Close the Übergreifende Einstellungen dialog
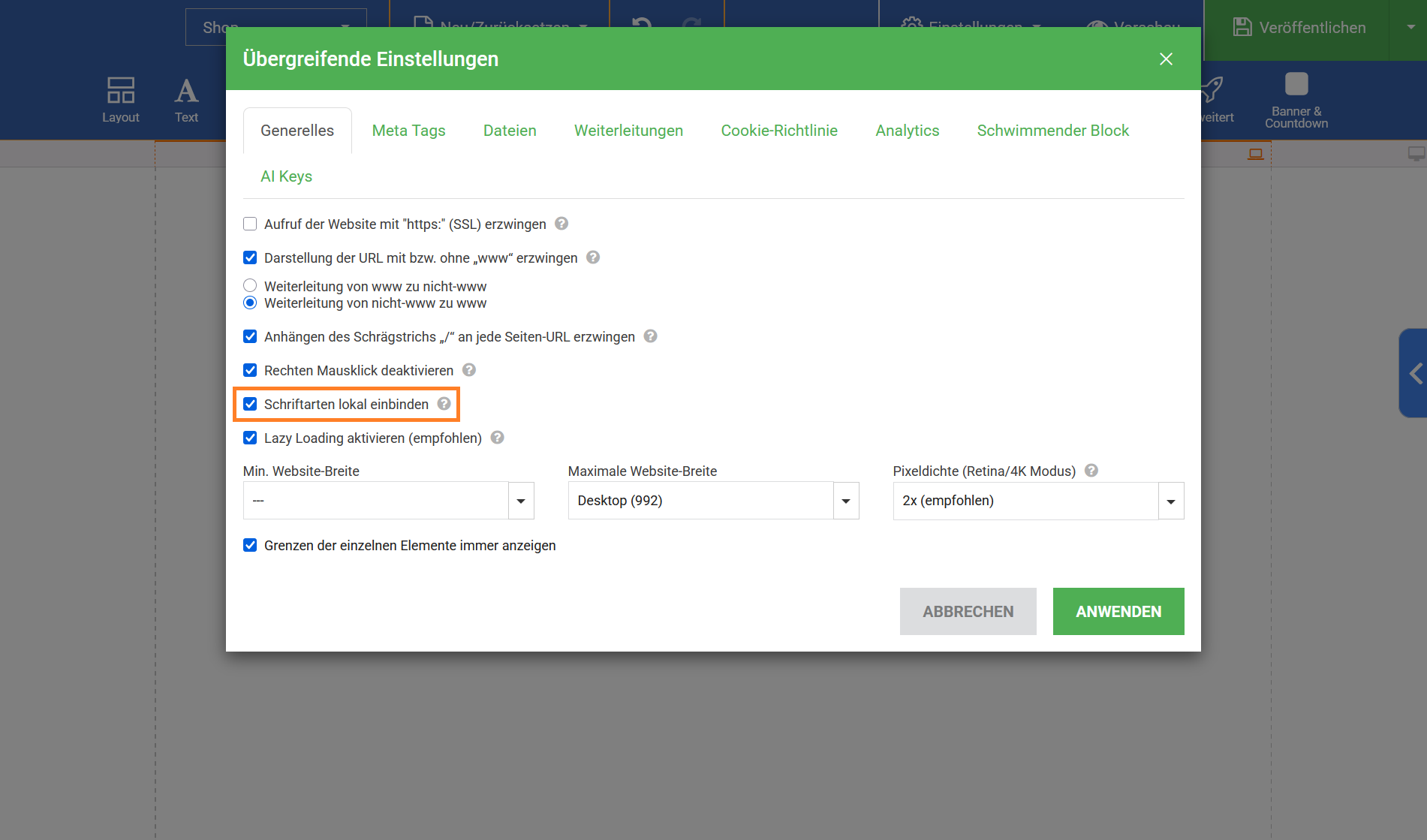The image size is (1427, 840). point(1166,59)
